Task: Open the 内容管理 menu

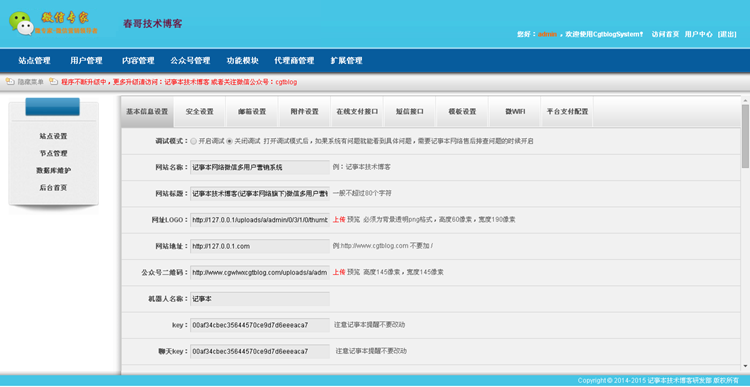Action: 138,61
